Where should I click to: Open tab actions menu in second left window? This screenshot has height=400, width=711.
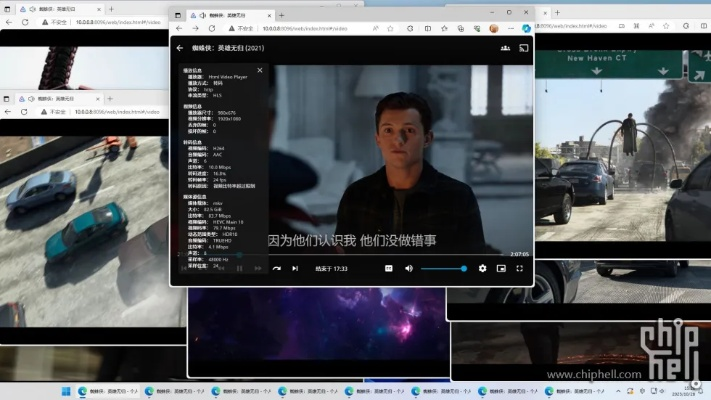(x=6, y=98)
